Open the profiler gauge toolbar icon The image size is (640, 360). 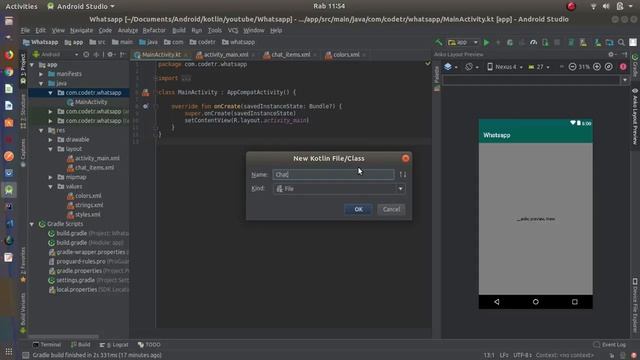(533, 42)
